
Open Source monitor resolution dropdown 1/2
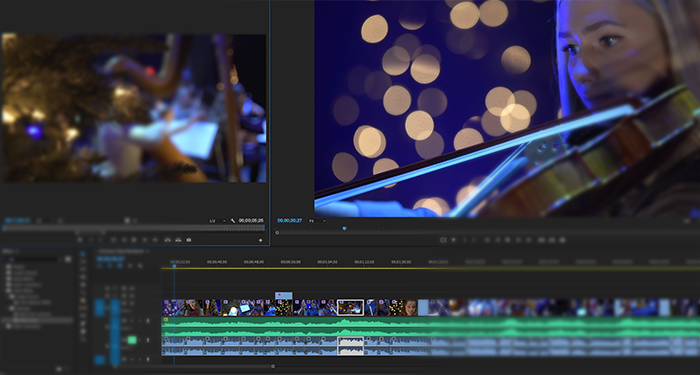(217, 221)
